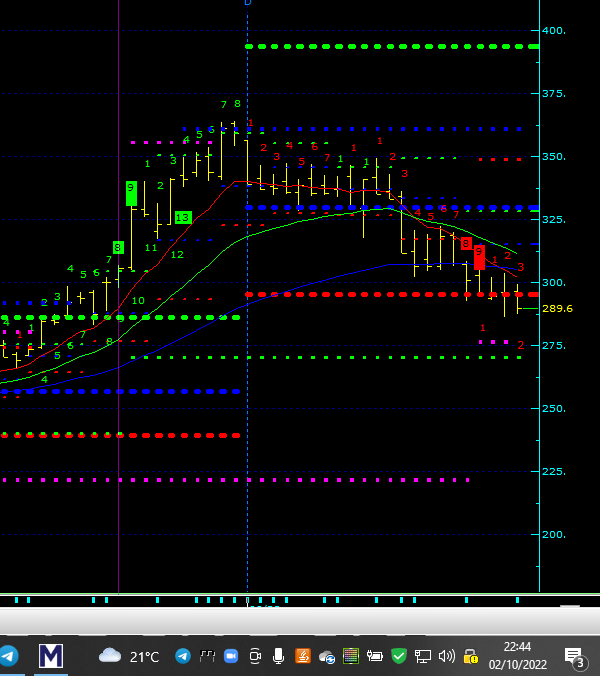
Task: Open the notification center with 3 notifications
Action: pyautogui.click(x=576, y=658)
